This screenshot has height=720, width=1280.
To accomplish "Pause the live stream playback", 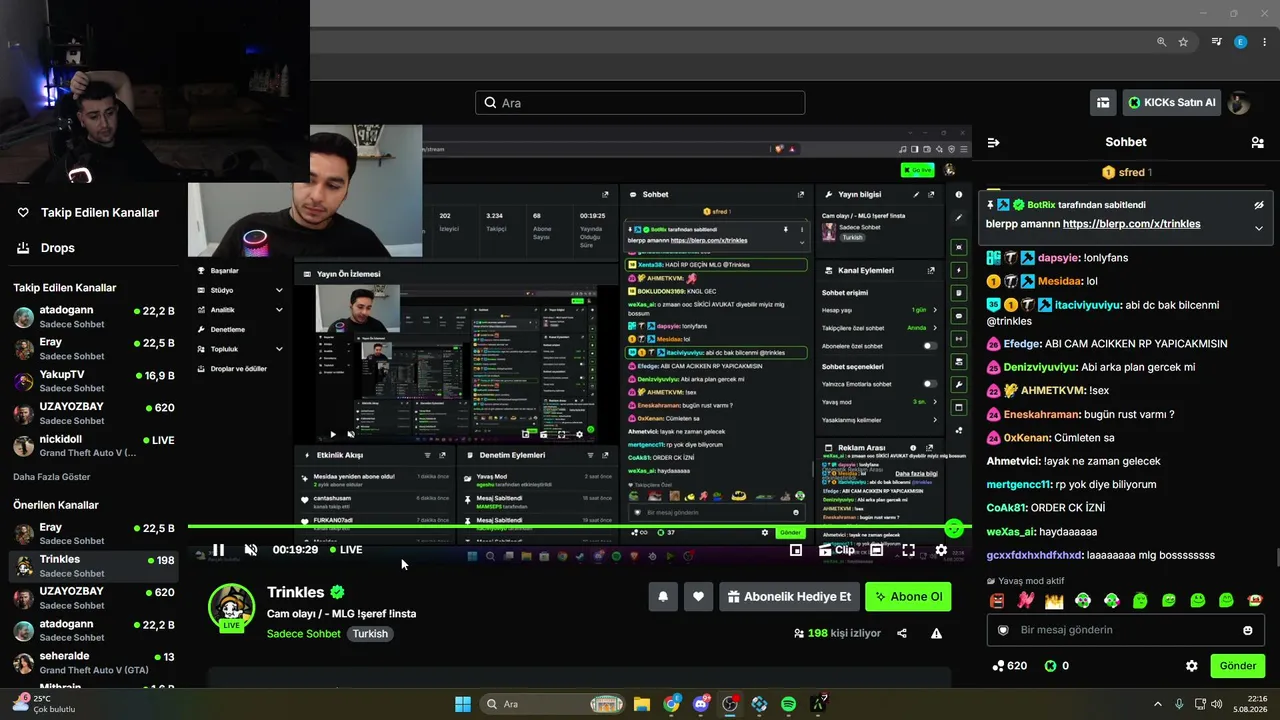I will click(x=218, y=550).
